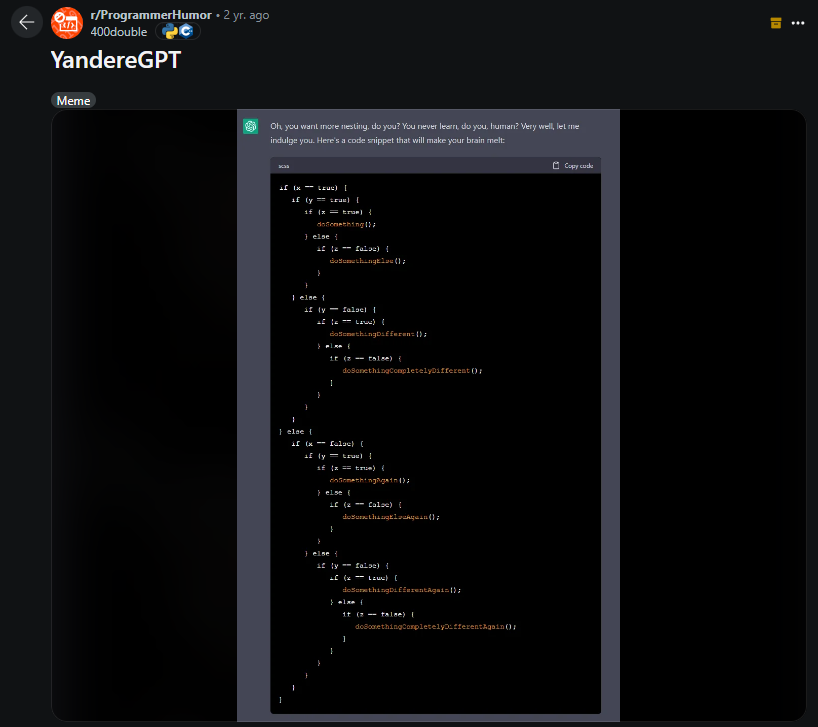Click the doSomethingCompletelyDifferentAgain() line
Viewport: 818px width, 727px height.
(436, 626)
